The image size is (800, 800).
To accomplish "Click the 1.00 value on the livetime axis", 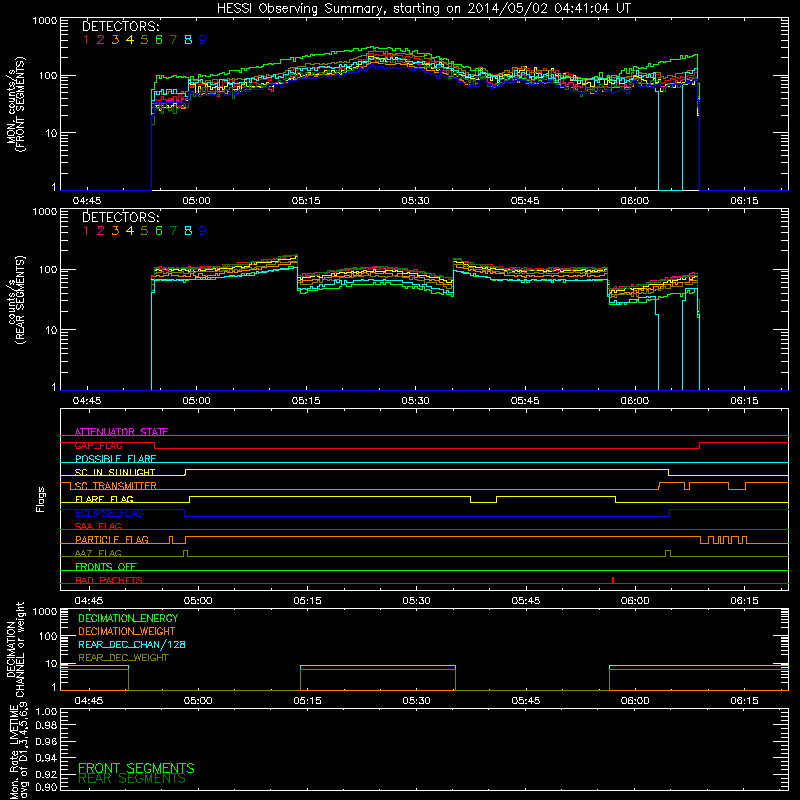I will click(x=46, y=712).
